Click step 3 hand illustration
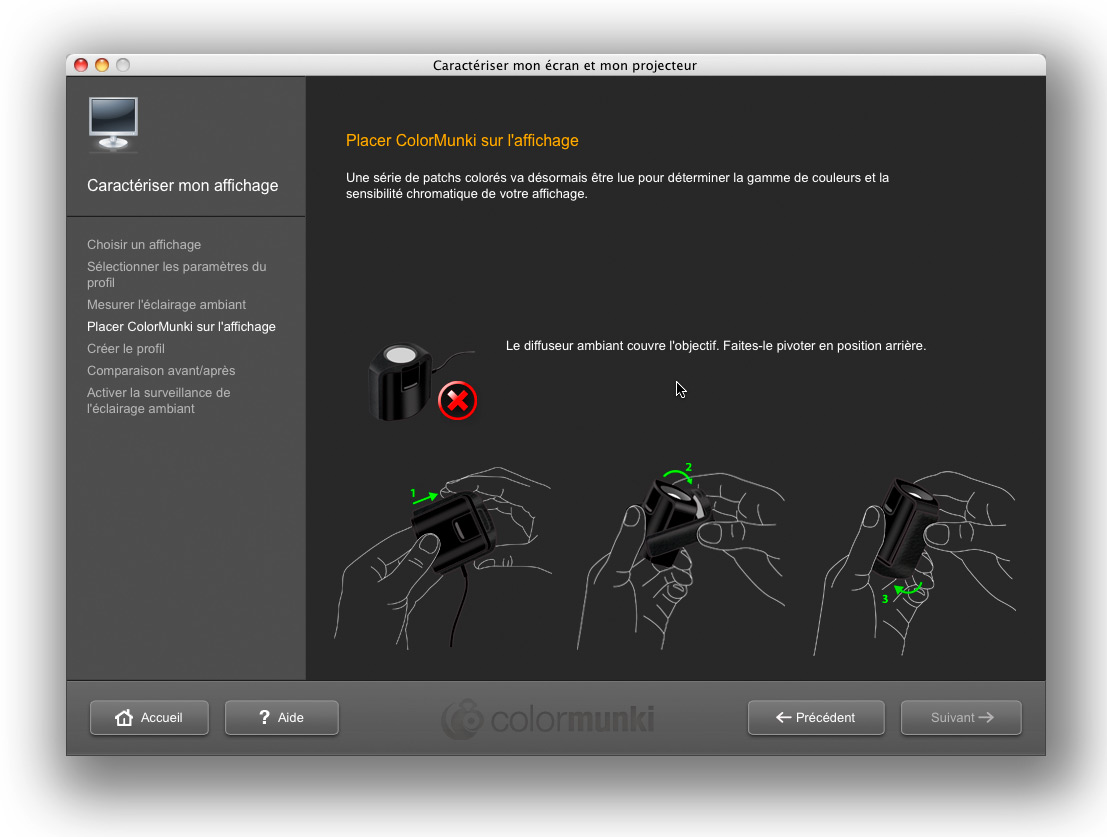1107x837 pixels. [x=915, y=562]
